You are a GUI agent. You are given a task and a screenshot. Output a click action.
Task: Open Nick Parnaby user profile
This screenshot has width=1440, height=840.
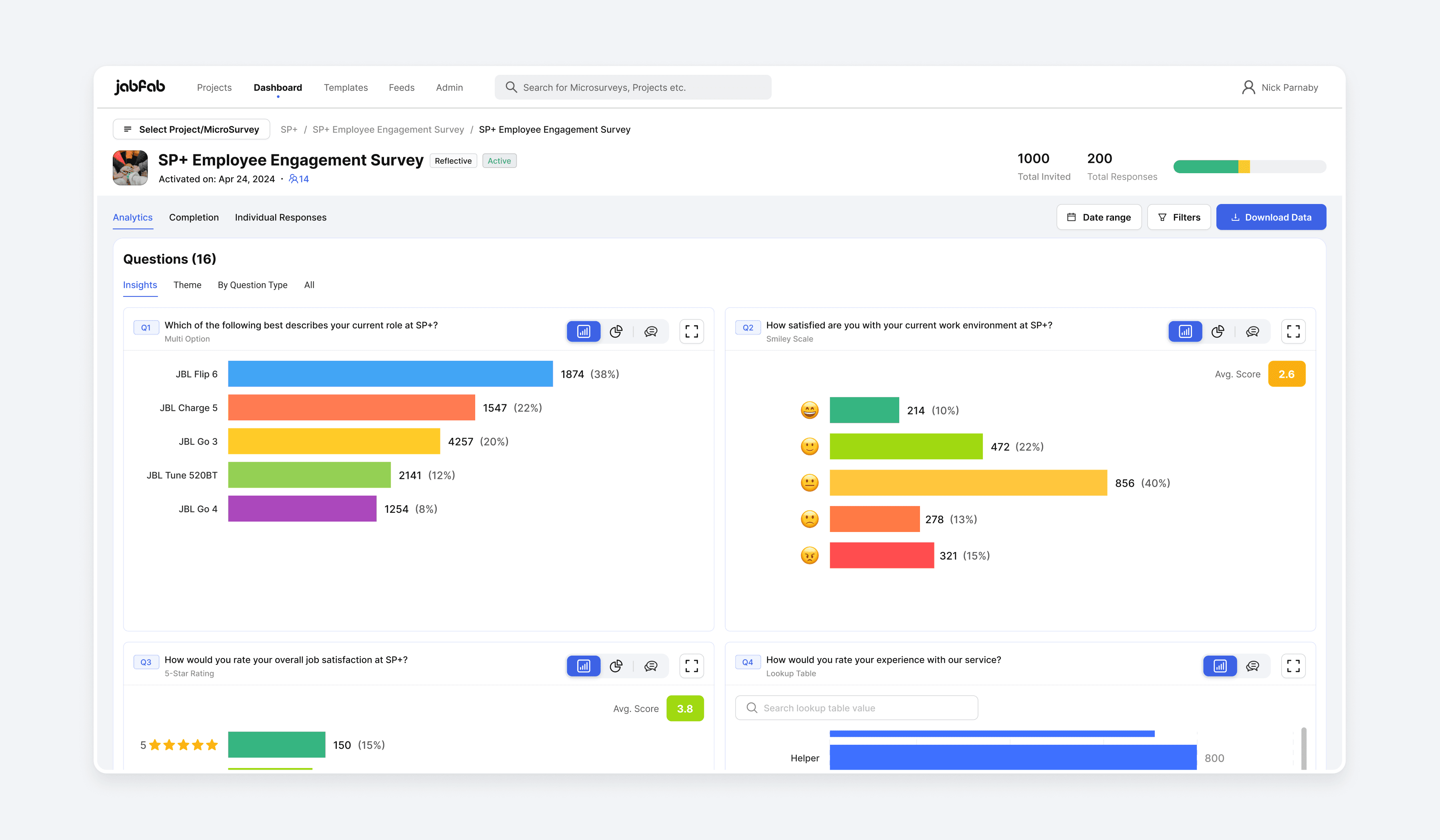tap(1280, 88)
